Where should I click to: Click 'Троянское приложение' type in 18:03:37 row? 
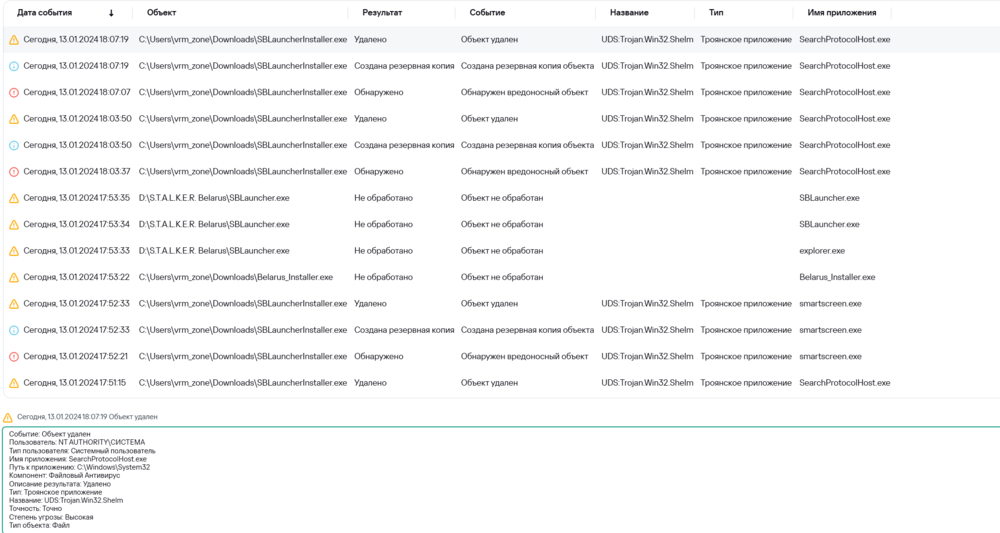[x=746, y=172]
